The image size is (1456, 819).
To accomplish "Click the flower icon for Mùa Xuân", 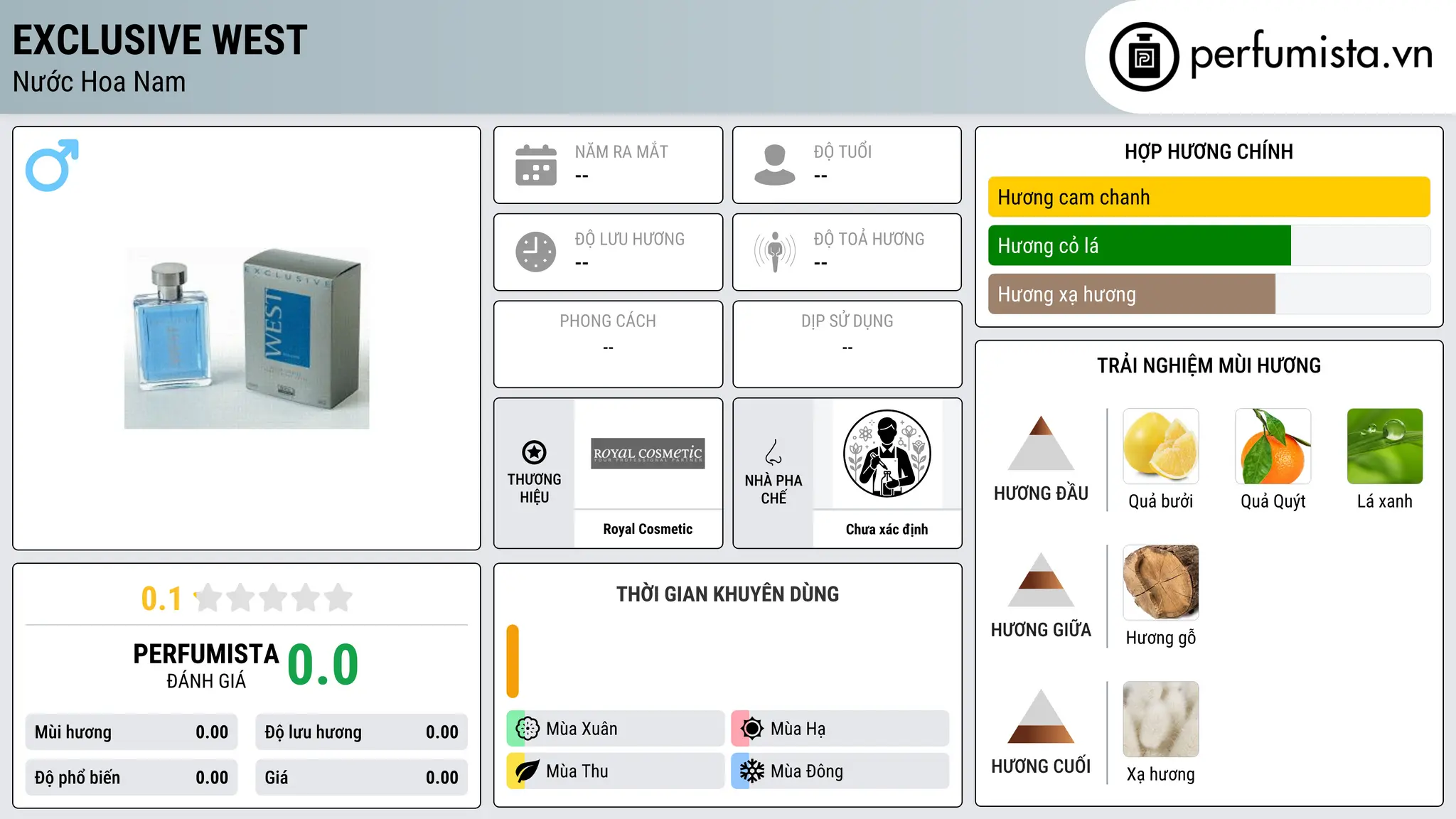I will point(528,729).
